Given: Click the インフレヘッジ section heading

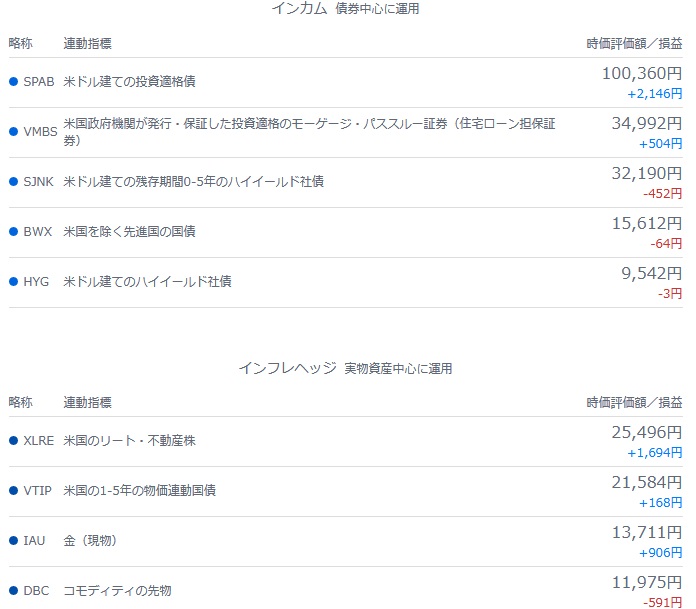Looking at the screenshot, I should click(287, 368).
